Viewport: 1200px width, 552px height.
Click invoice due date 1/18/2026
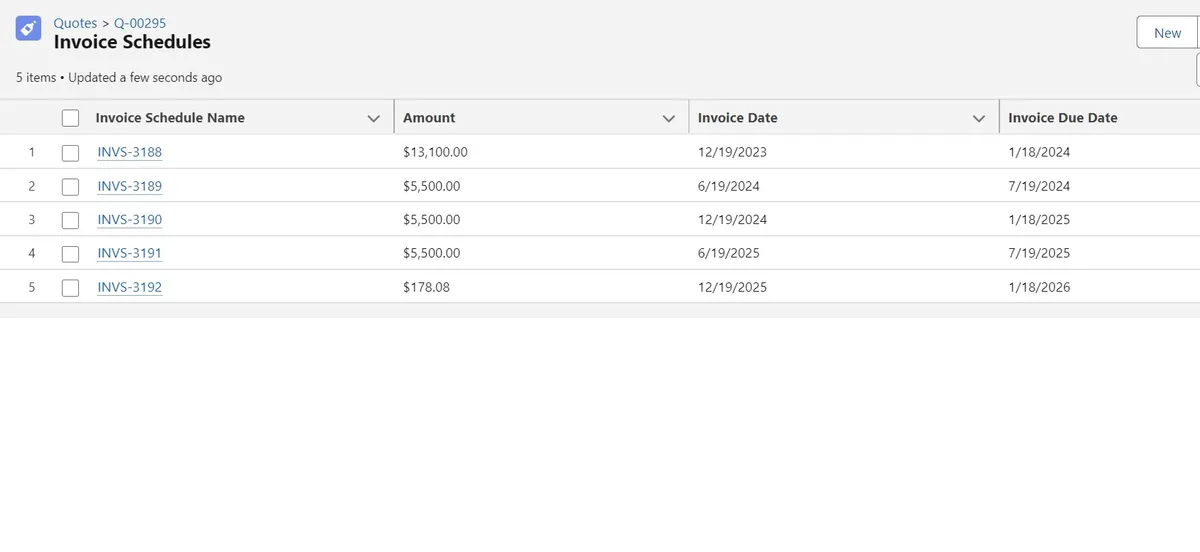[1039, 287]
